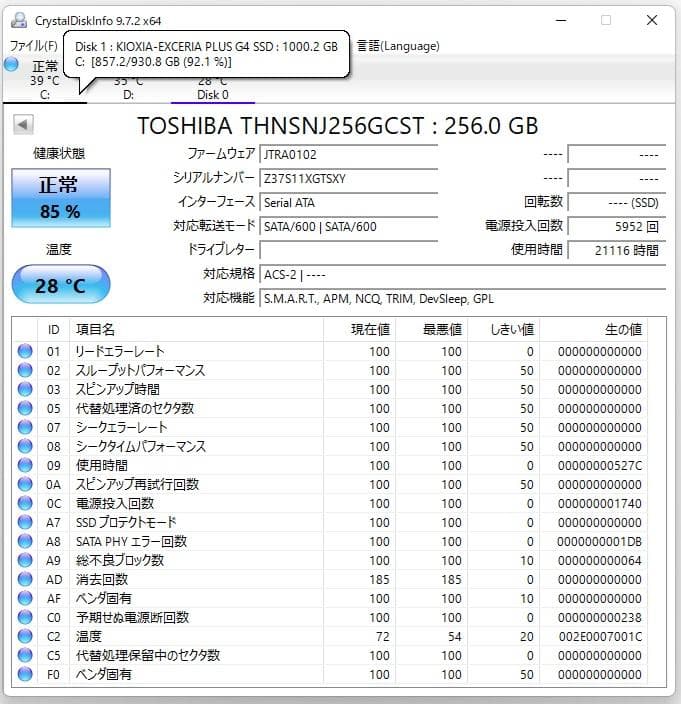
Task: Click the standard field ACS-2
Action: (463, 274)
